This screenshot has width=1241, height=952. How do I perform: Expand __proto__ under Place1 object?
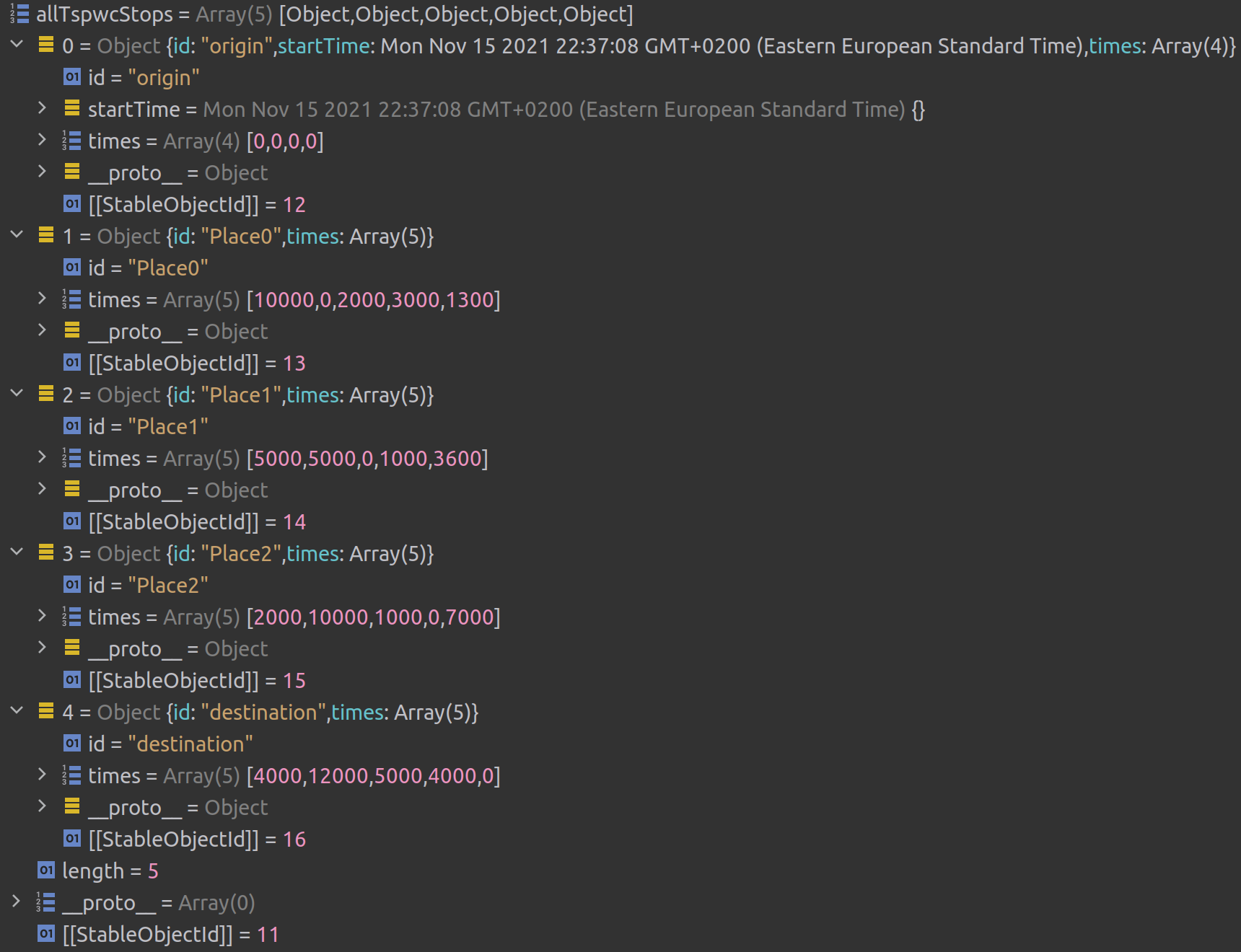[x=43, y=489]
